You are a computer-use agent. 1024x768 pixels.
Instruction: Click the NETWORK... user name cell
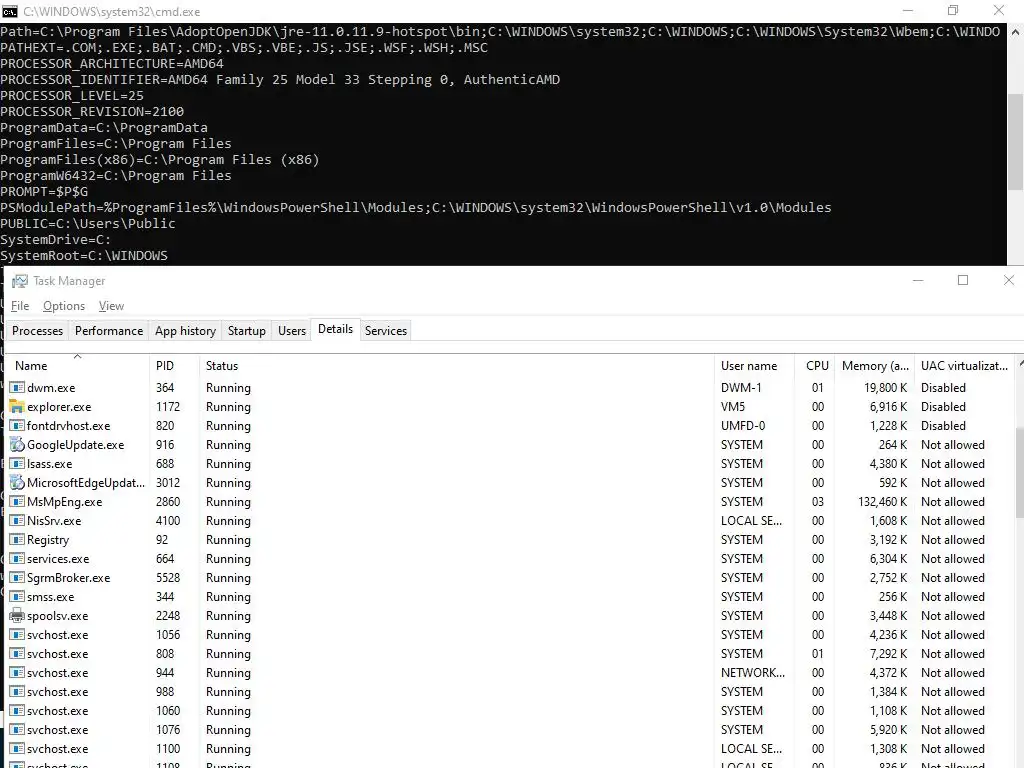(753, 673)
